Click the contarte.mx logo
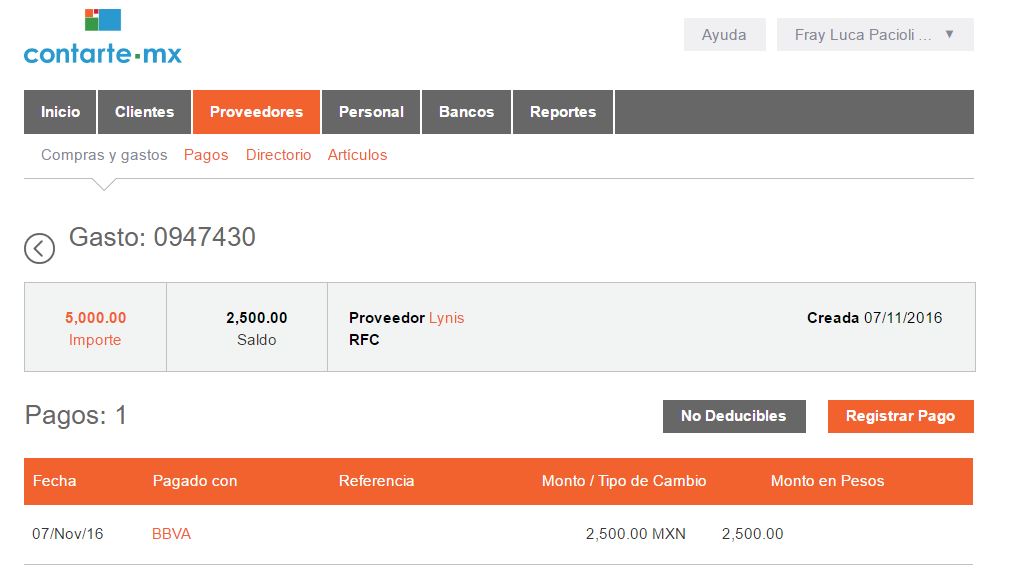The width and height of the screenshot is (1019, 571). point(103,37)
